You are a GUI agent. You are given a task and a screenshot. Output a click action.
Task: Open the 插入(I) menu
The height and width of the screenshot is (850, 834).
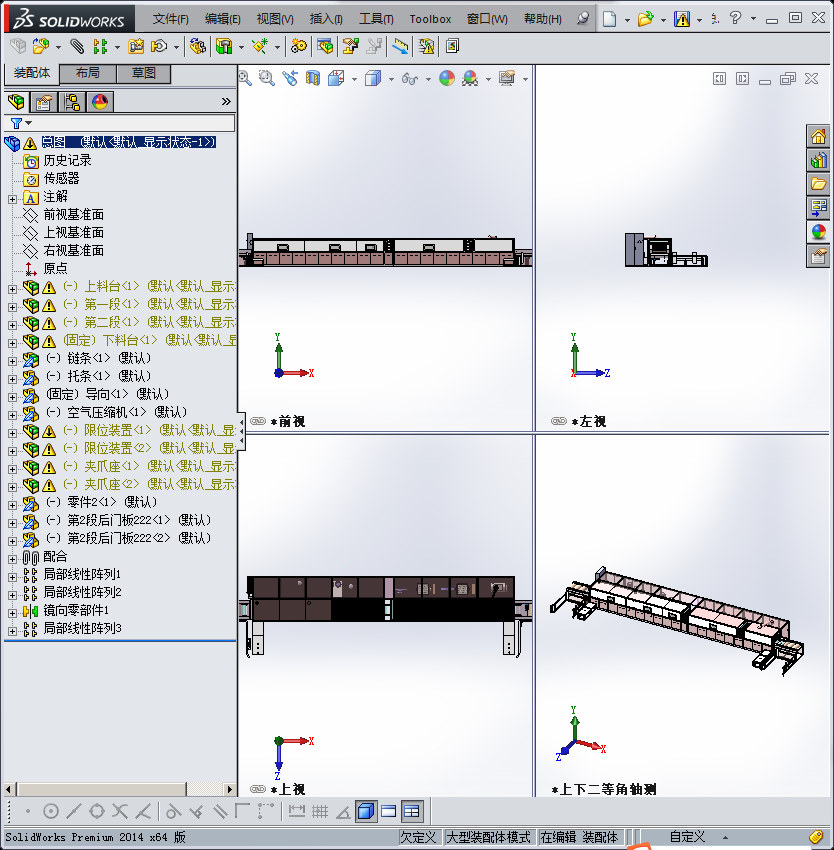[326, 19]
